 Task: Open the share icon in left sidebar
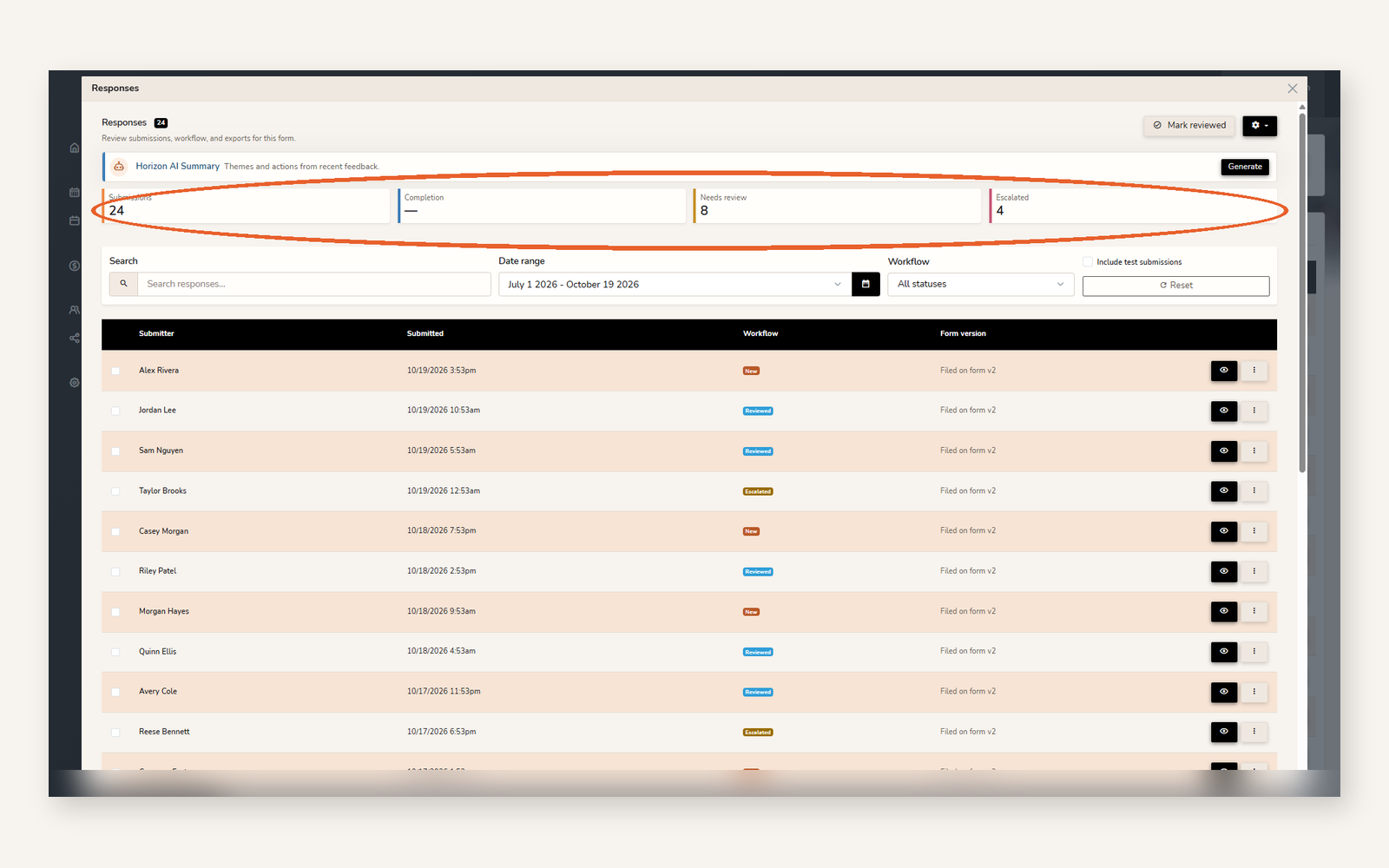click(x=75, y=339)
